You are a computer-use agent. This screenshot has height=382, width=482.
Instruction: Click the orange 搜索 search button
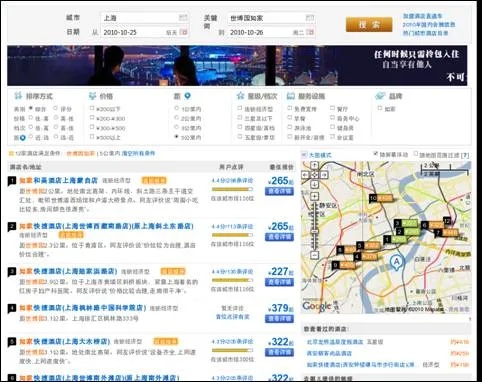(369, 25)
